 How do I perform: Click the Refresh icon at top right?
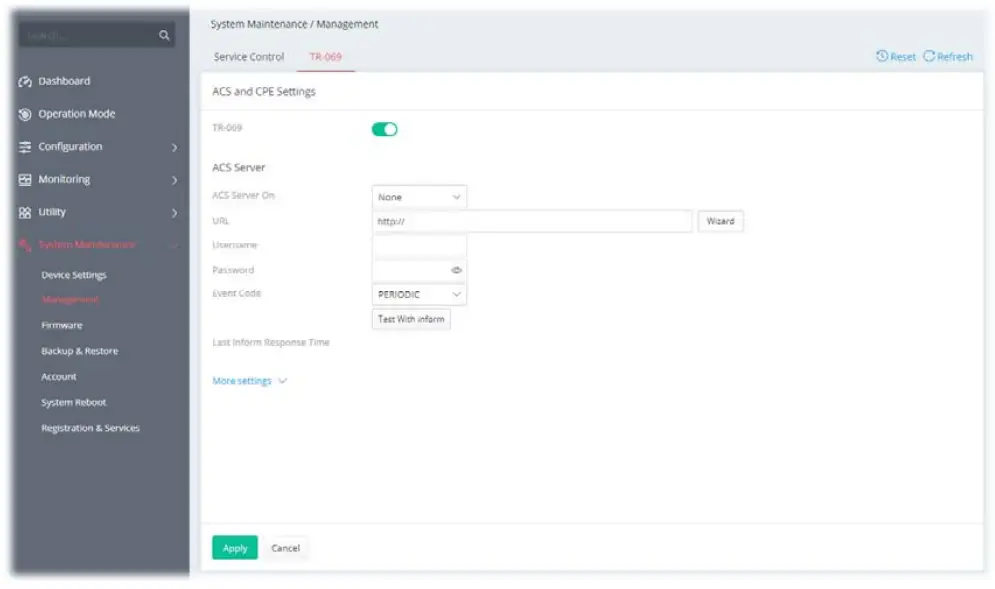tap(929, 57)
